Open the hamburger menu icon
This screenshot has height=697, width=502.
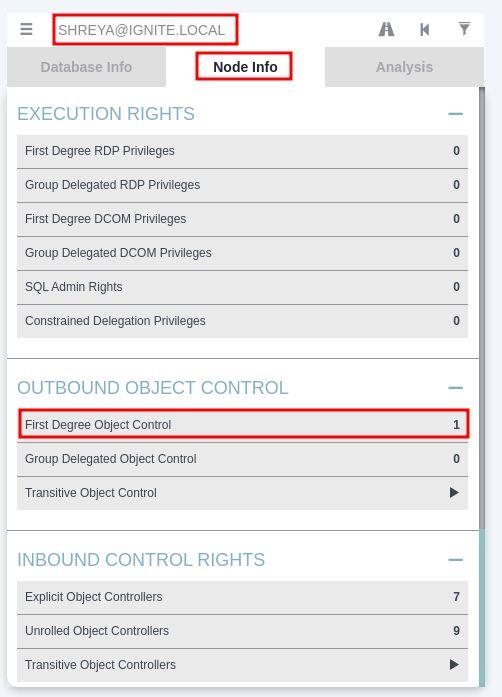coord(26,29)
